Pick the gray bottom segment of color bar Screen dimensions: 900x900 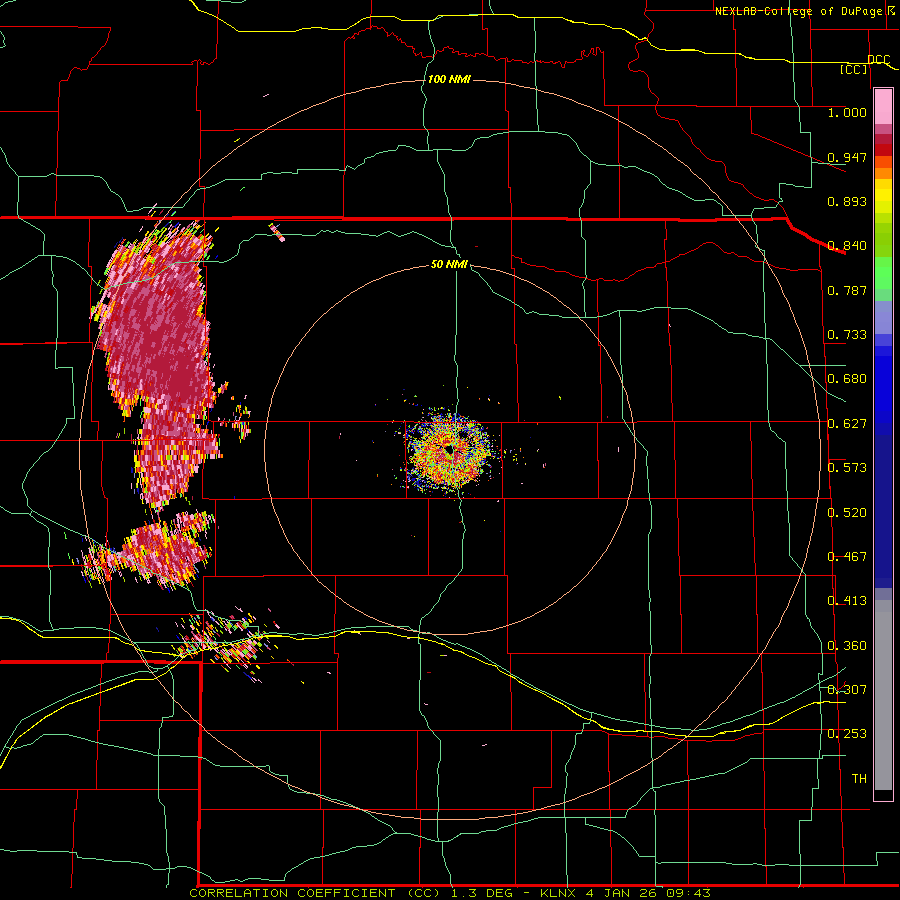point(883,695)
